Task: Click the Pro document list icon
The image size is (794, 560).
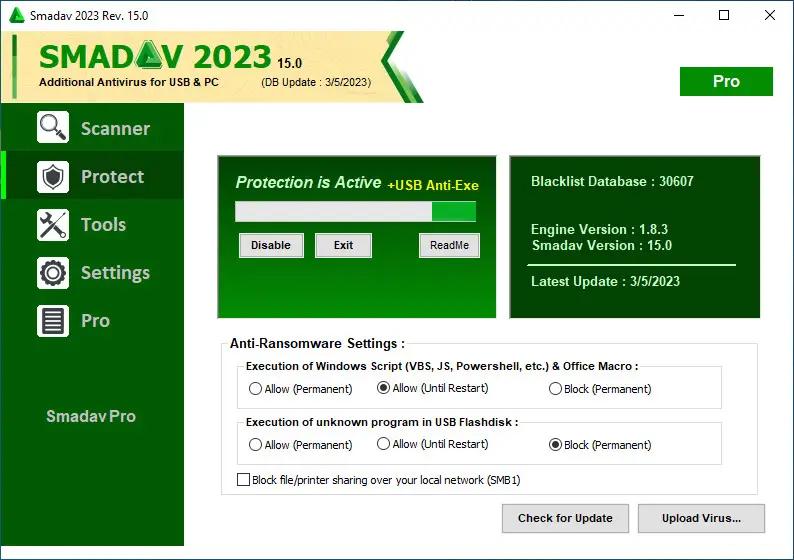Action: [x=53, y=321]
